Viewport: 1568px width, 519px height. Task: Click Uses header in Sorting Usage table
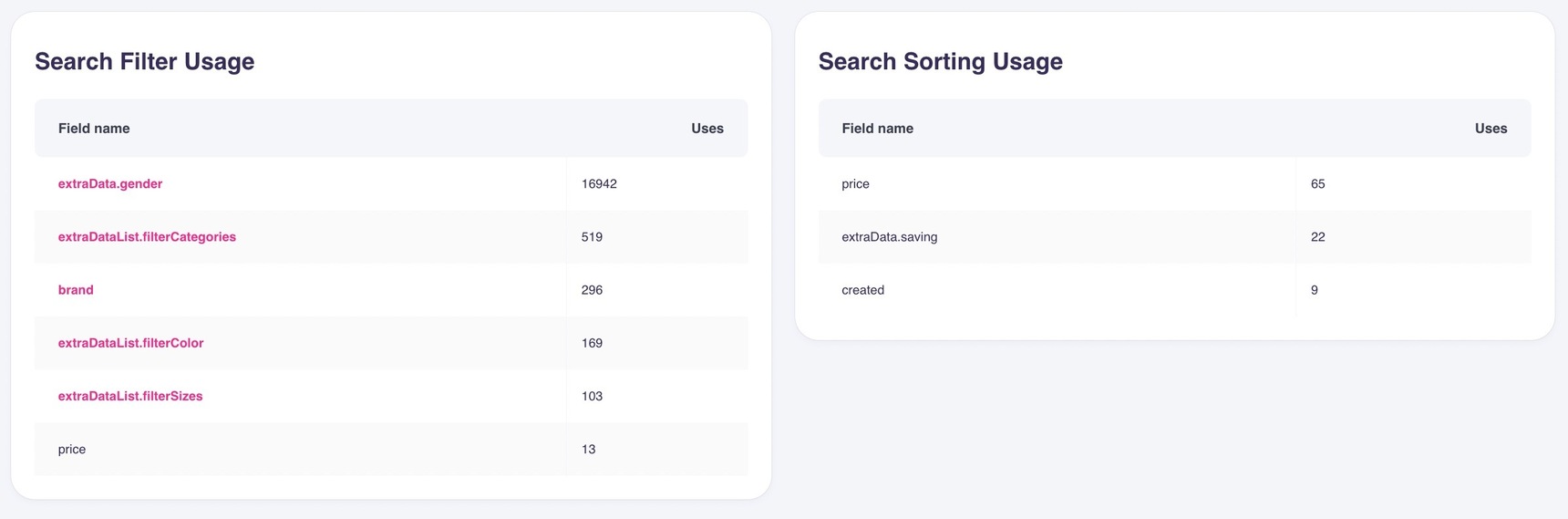[1491, 129]
